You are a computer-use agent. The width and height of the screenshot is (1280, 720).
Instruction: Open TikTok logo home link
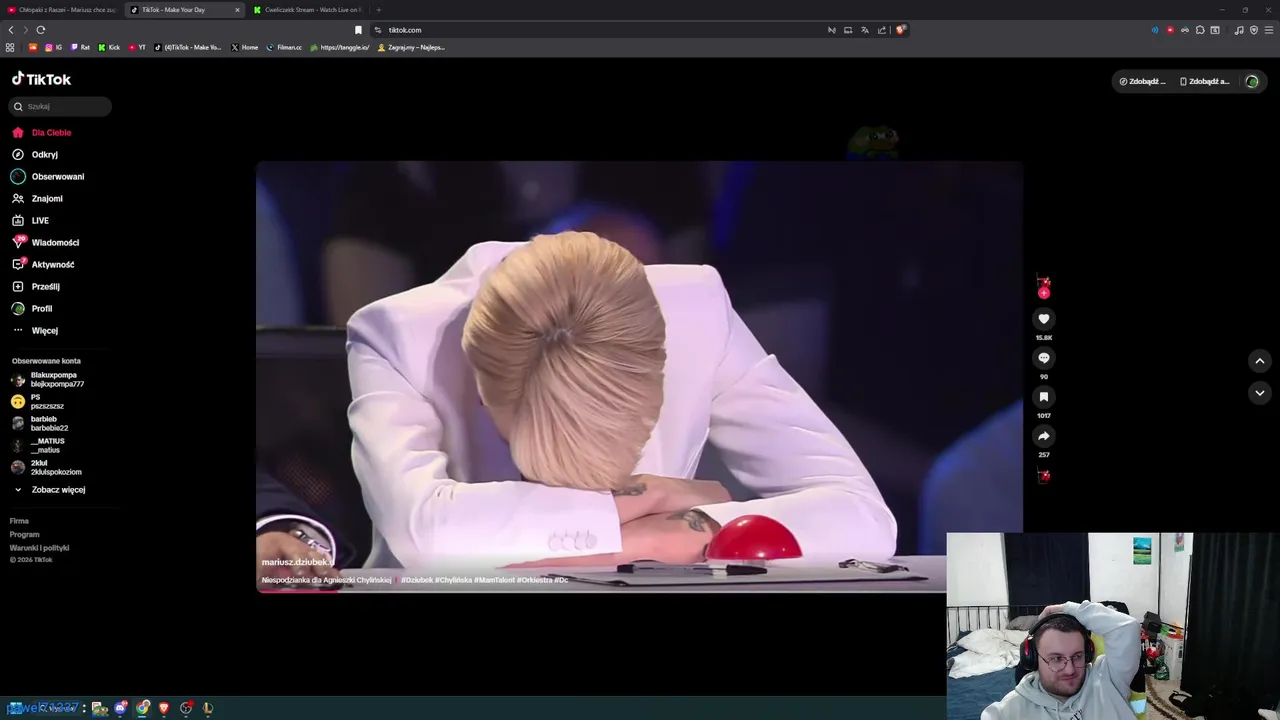(x=41, y=79)
